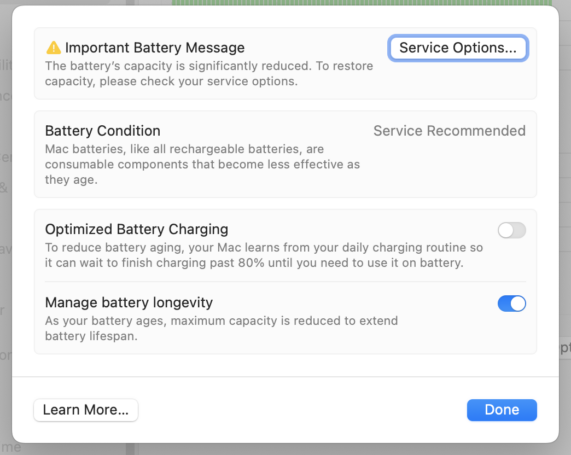This screenshot has height=455, width=571.
Task: Click the maximum capacity reduced description
Action: click(221, 328)
